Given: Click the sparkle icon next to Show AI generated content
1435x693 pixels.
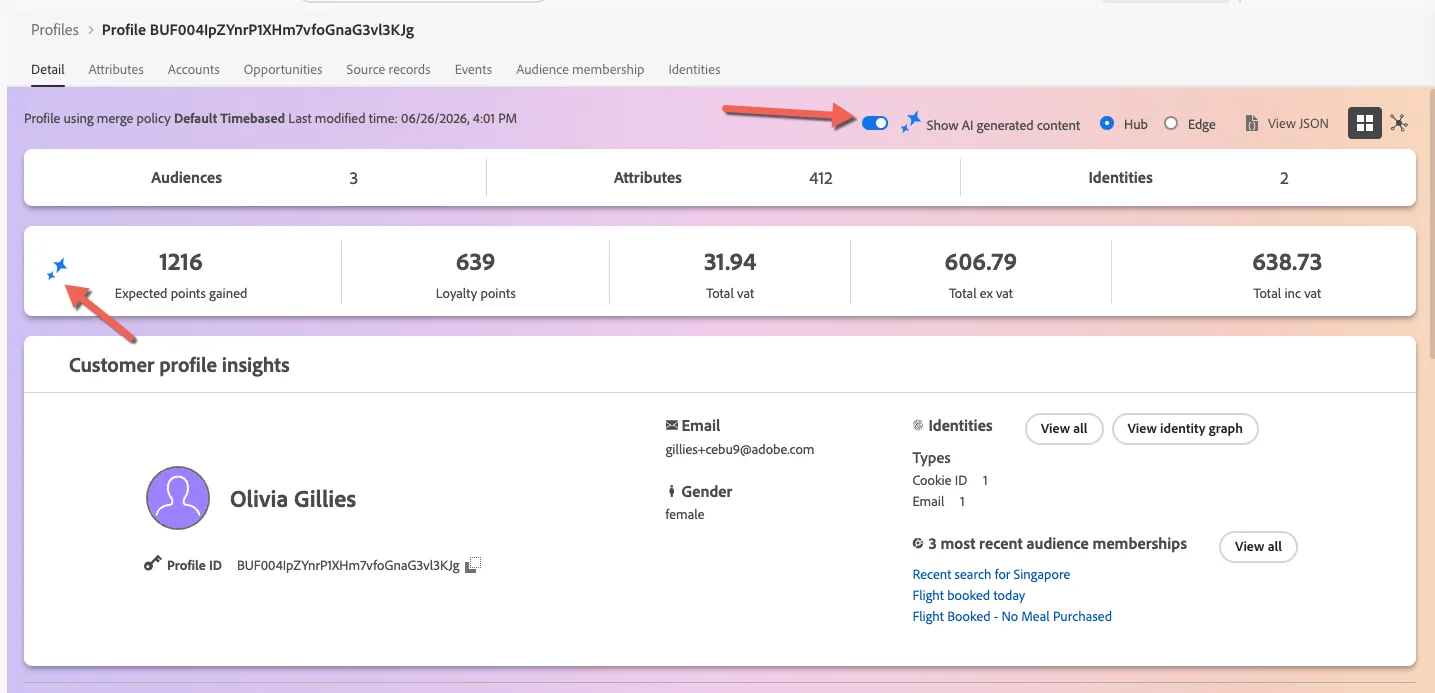Looking at the screenshot, I should point(910,123).
